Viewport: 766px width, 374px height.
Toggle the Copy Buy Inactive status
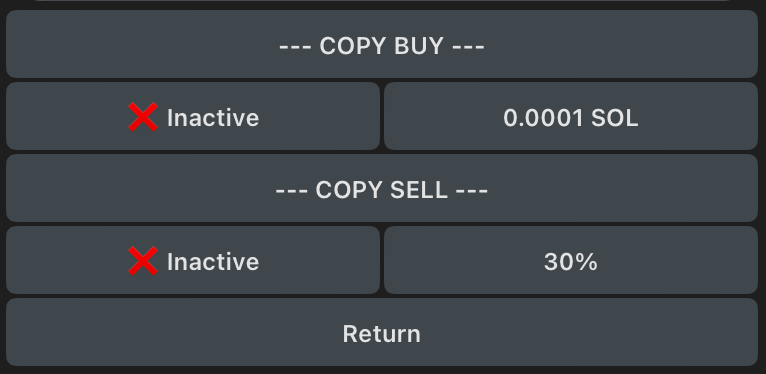(x=193, y=116)
